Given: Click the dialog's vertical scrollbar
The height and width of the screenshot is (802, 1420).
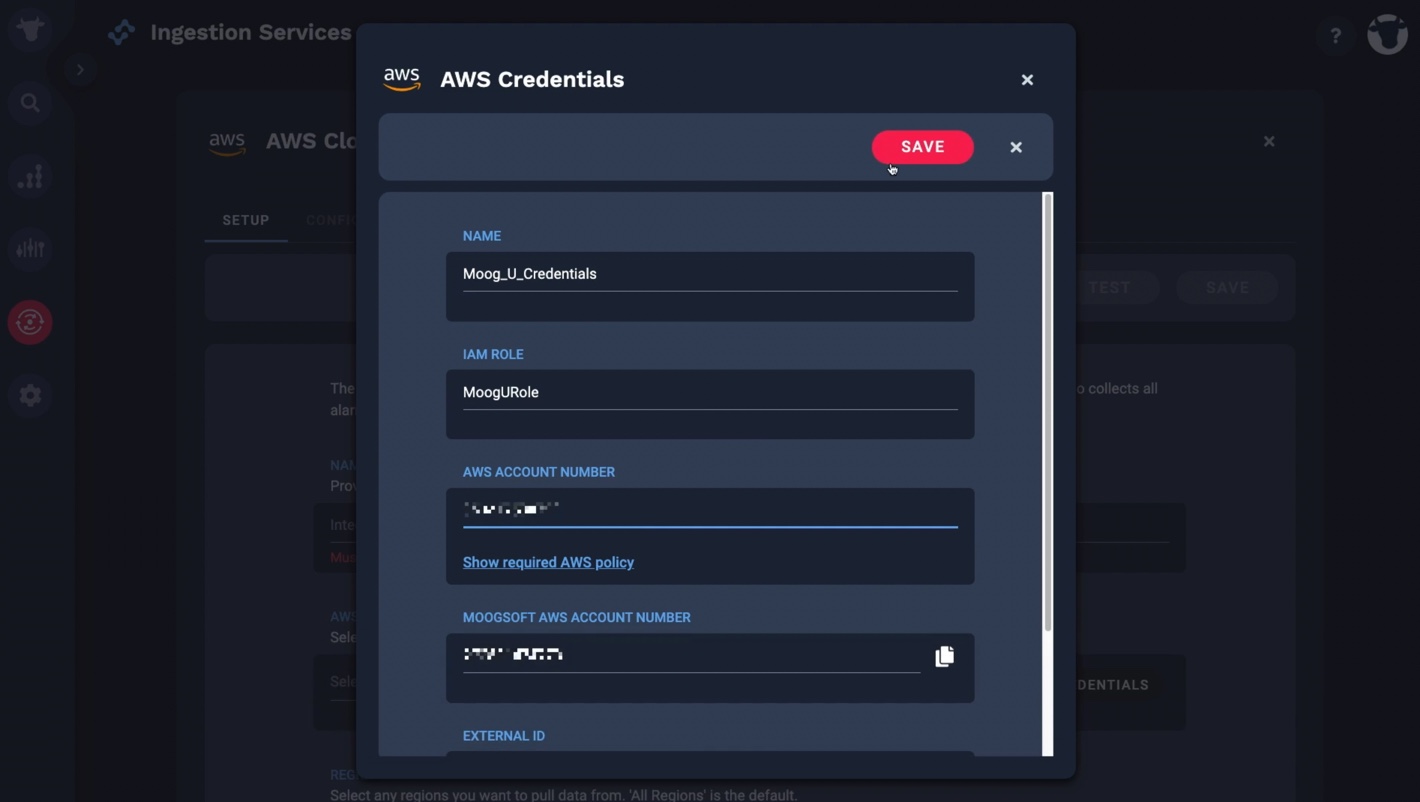Looking at the screenshot, I should pyautogui.click(x=1048, y=412).
